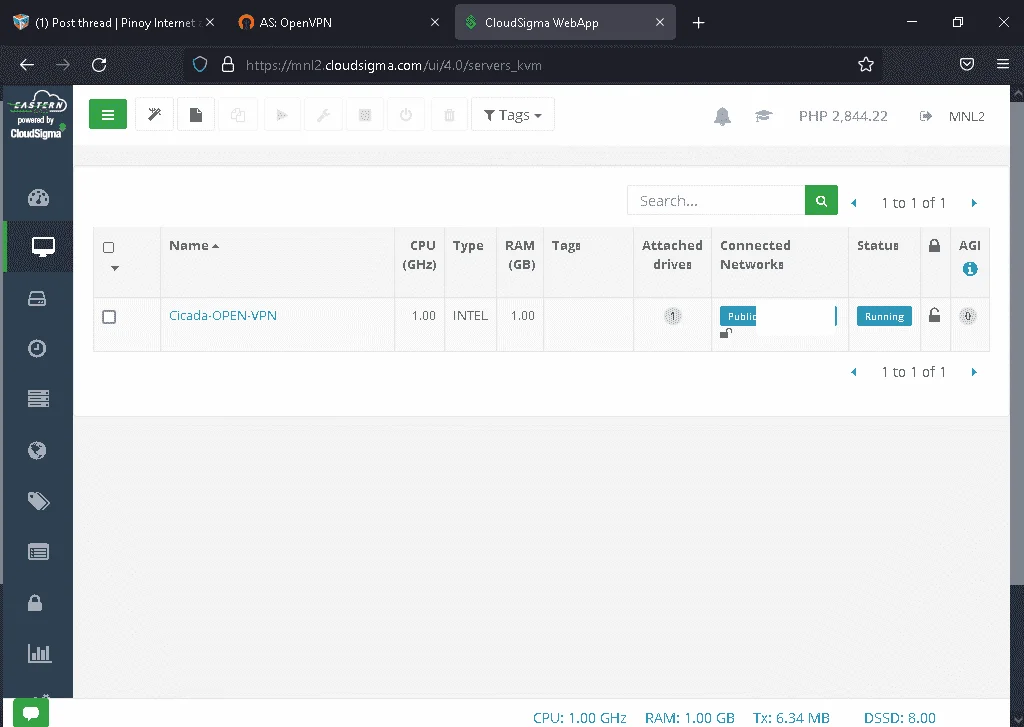
Task: Open the tags icon in sidebar
Action: (39, 501)
